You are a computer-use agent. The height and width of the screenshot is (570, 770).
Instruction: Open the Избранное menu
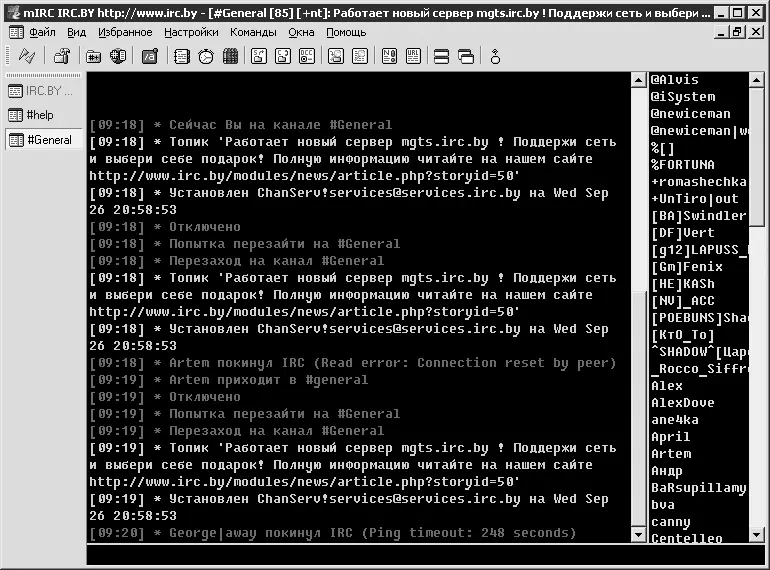(x=125, y=32)
